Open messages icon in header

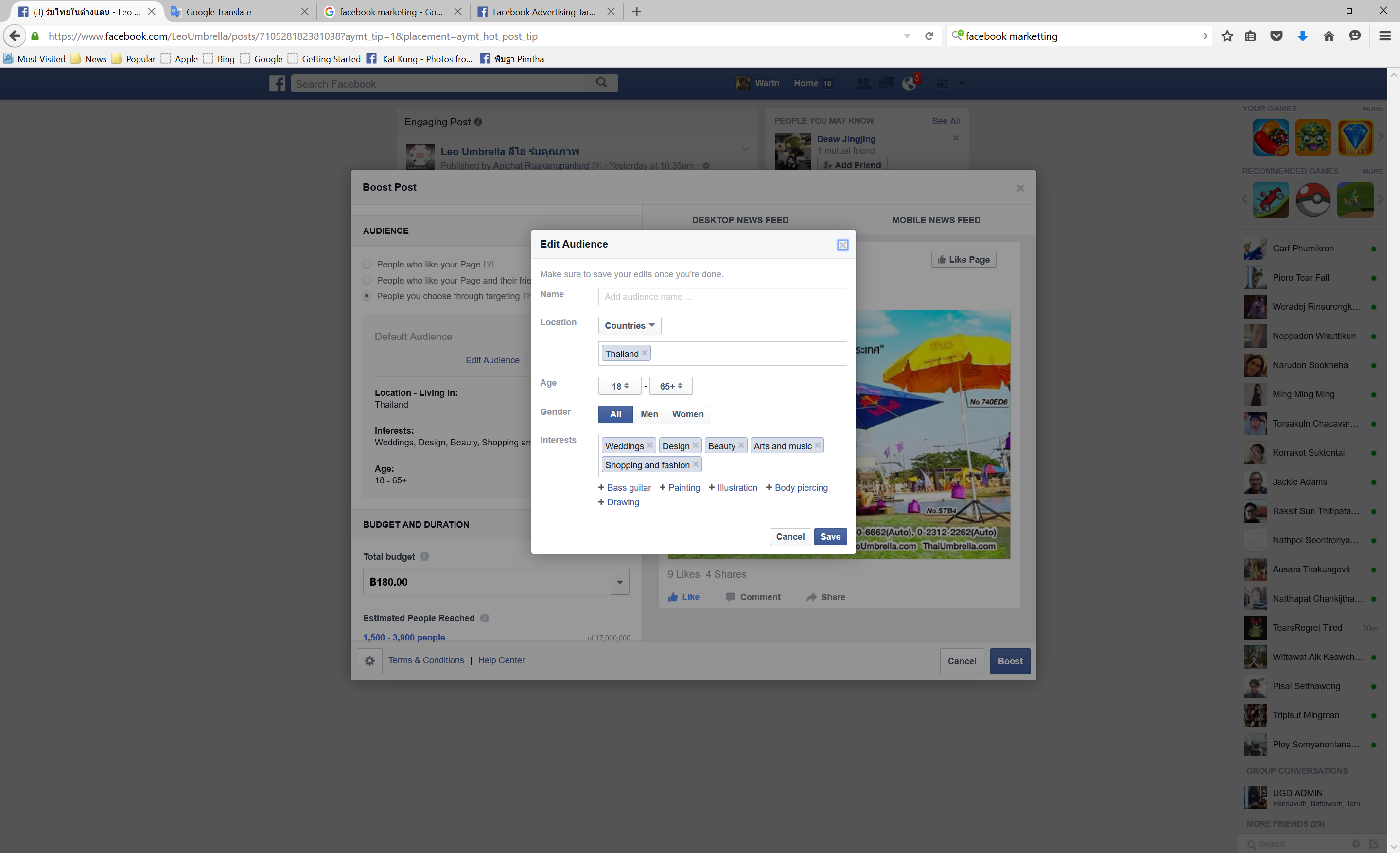pyautogui.click(x=886, y=84)
